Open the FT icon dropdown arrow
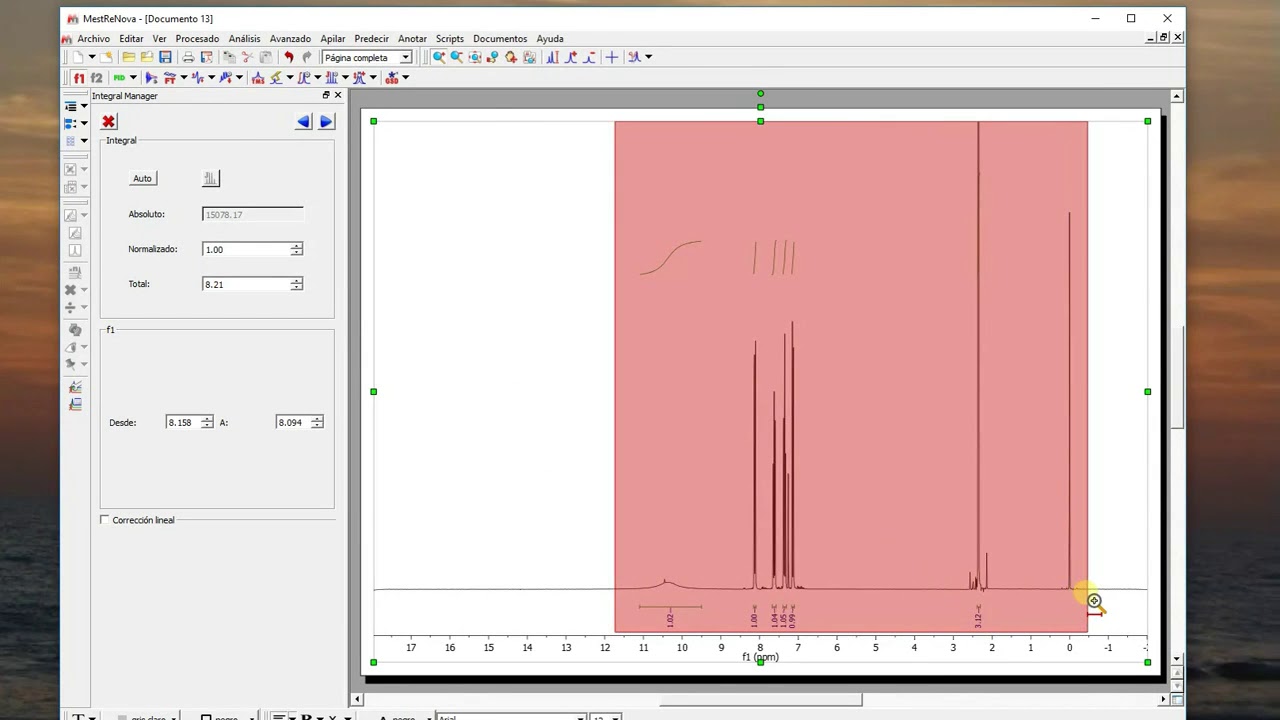The width and height of the screenshot is (1280, 720). 183,77
